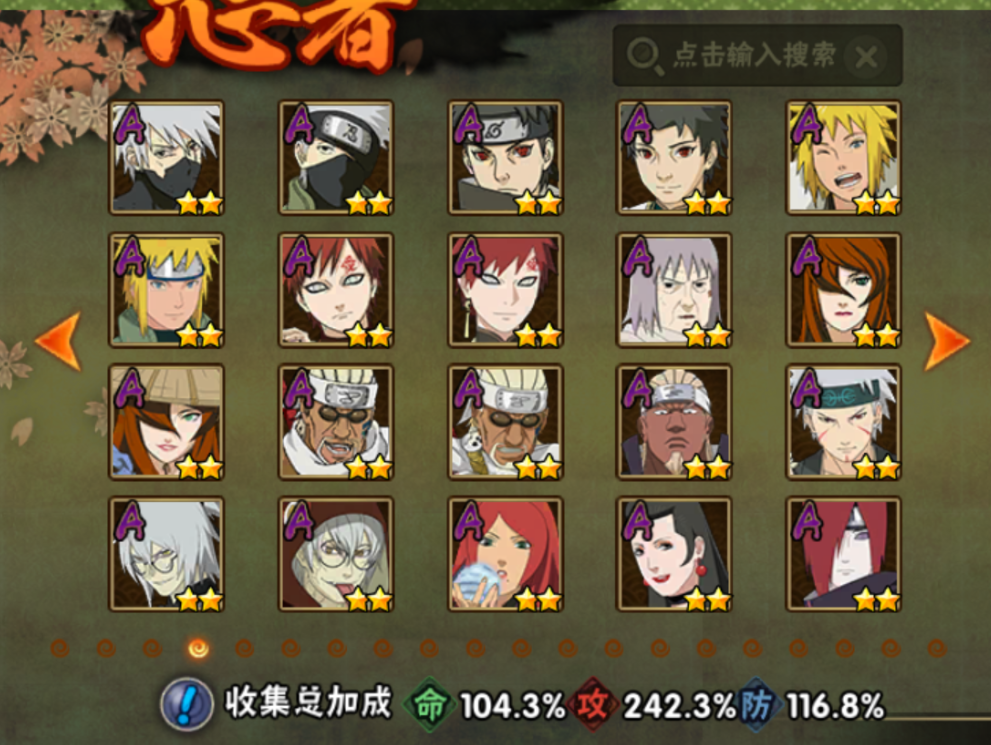Click the red 攻 attack bonus icon
Viewport: 991px width, 745px height.
[592, 705]
